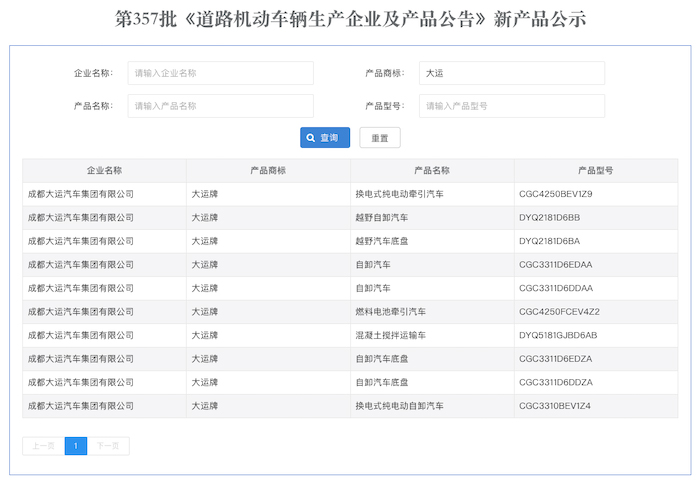Screen dimensions: 700x482
Task: Click the magnifier icon in 查询 button
Action: click(311, 138)
